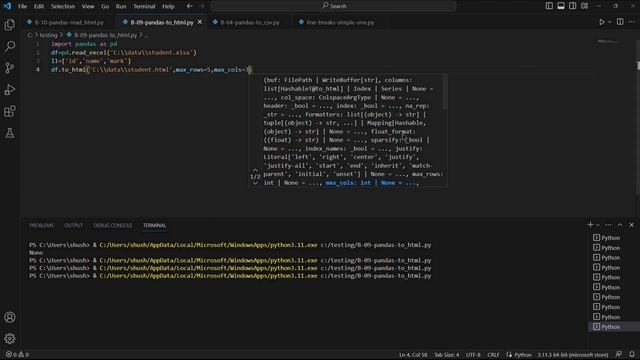The image size is (640, 360).
Task: Go to line via Ln 4, Col 58
Action: (413, 354)
